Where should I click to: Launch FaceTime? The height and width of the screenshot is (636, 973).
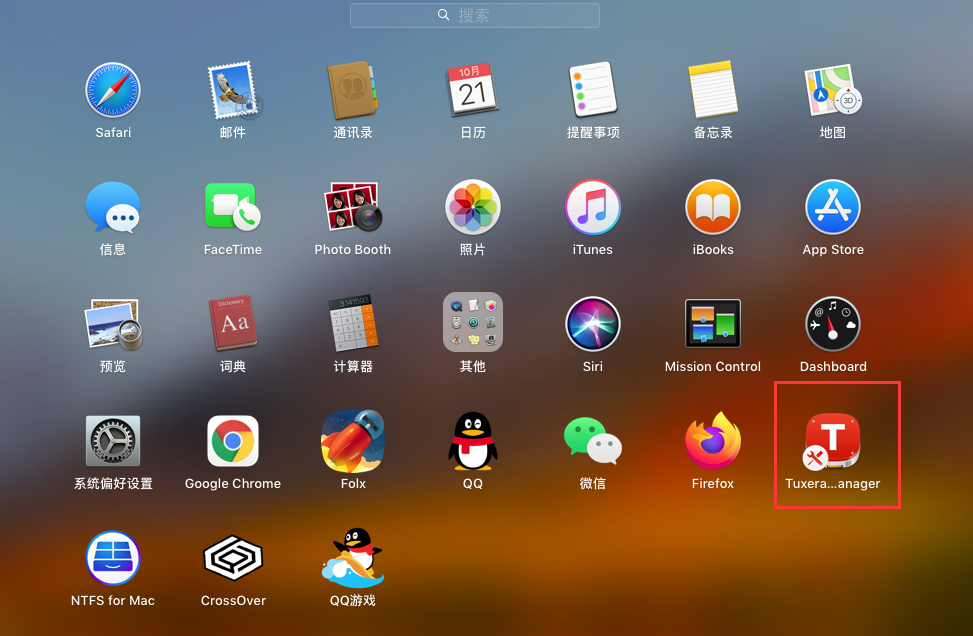[x=233, y=206]
